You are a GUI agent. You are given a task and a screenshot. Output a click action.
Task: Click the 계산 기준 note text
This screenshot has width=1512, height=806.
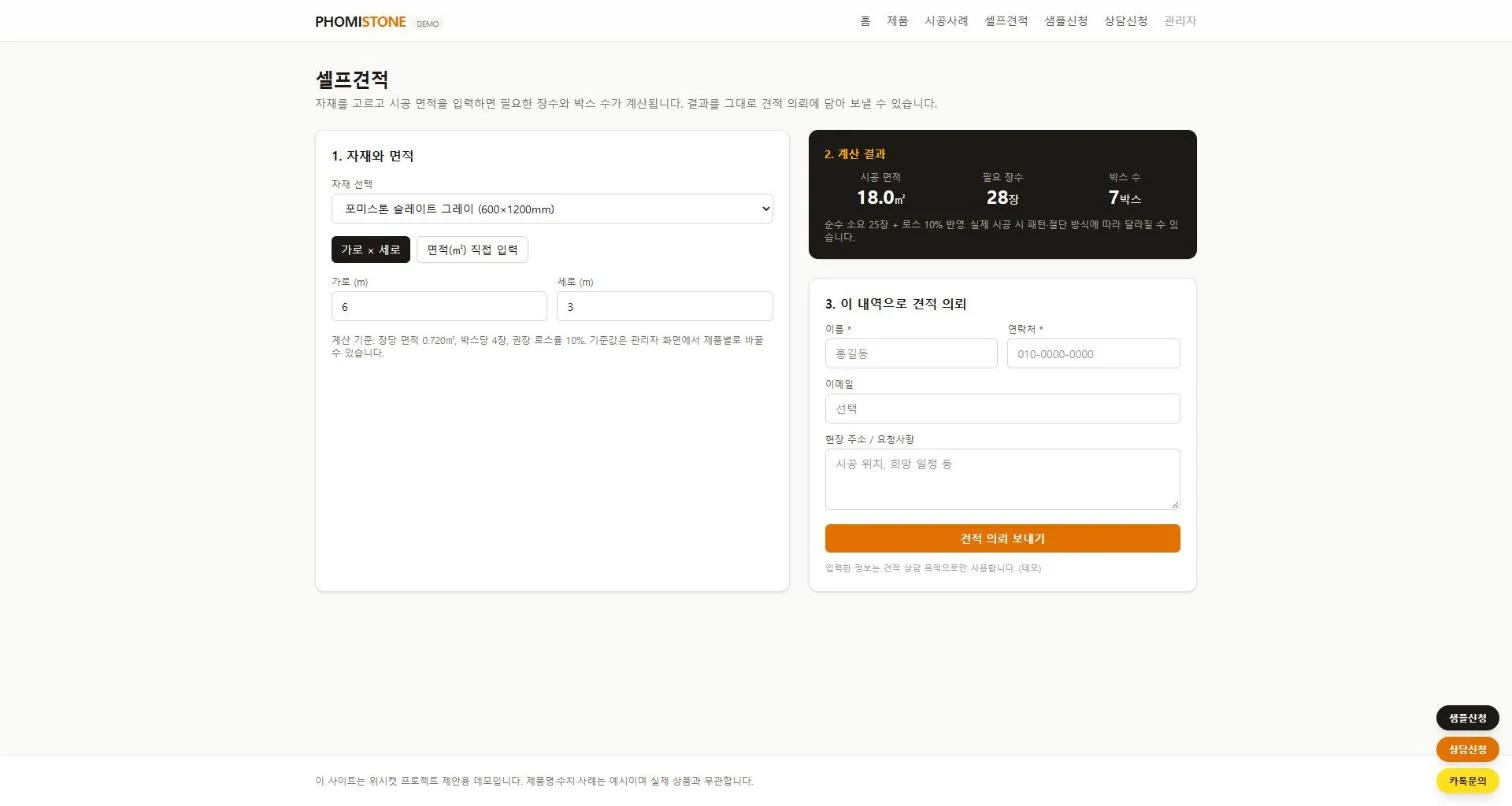click(547, 346)
